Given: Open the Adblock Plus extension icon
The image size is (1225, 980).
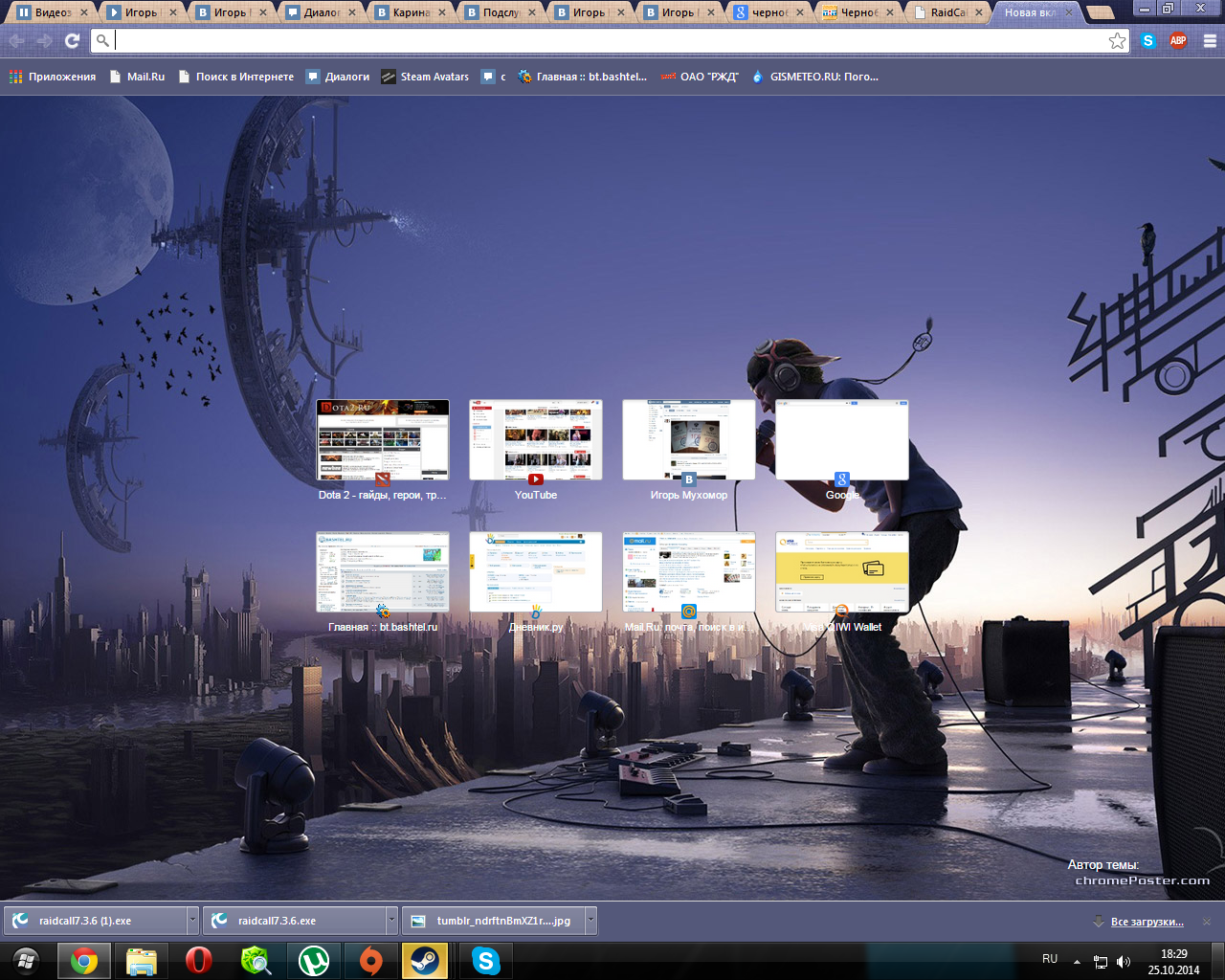Looking at the screenshot, I should 1178,40.
